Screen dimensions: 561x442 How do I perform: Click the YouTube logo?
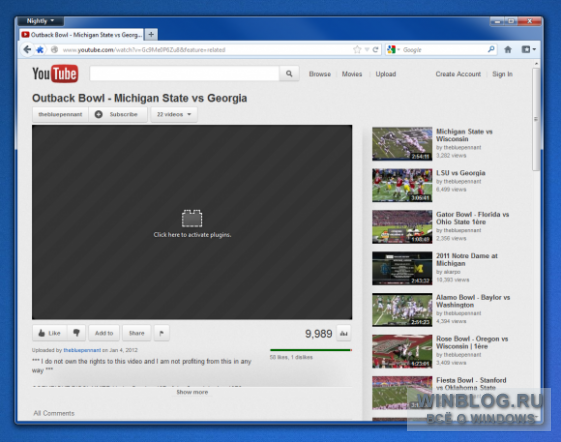point(55,73)
